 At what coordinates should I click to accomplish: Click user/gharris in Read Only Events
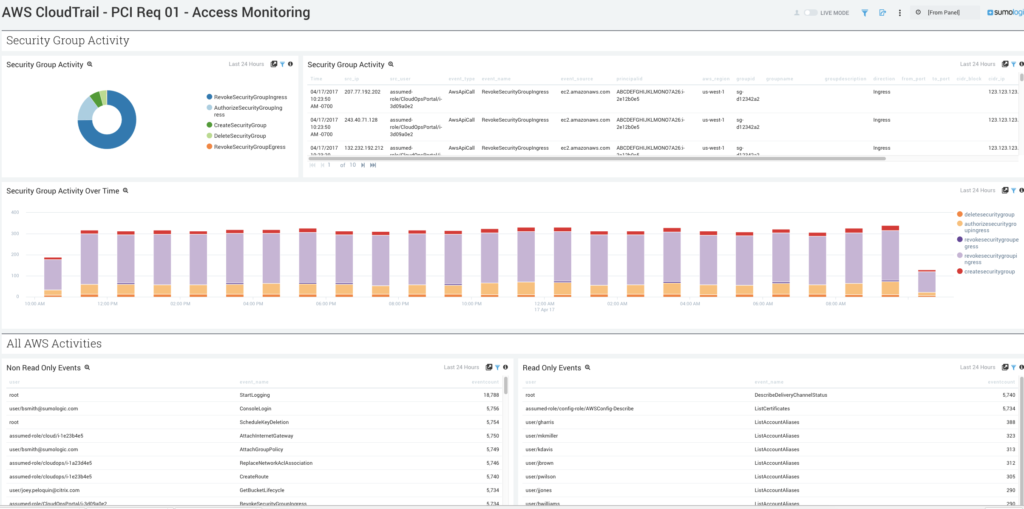coord(539,422)
